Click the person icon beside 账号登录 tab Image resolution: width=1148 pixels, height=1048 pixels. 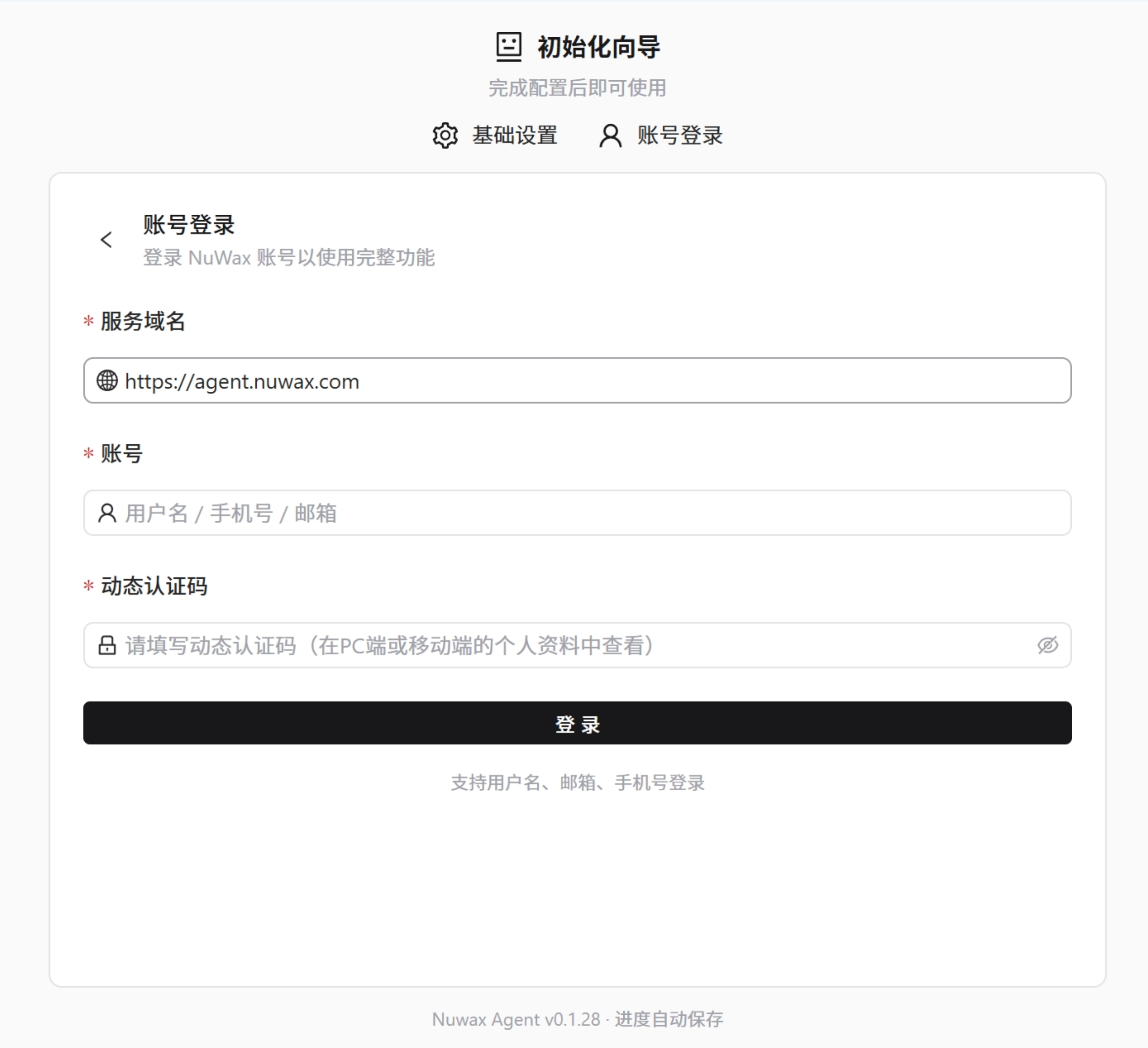tap(609, 135)
